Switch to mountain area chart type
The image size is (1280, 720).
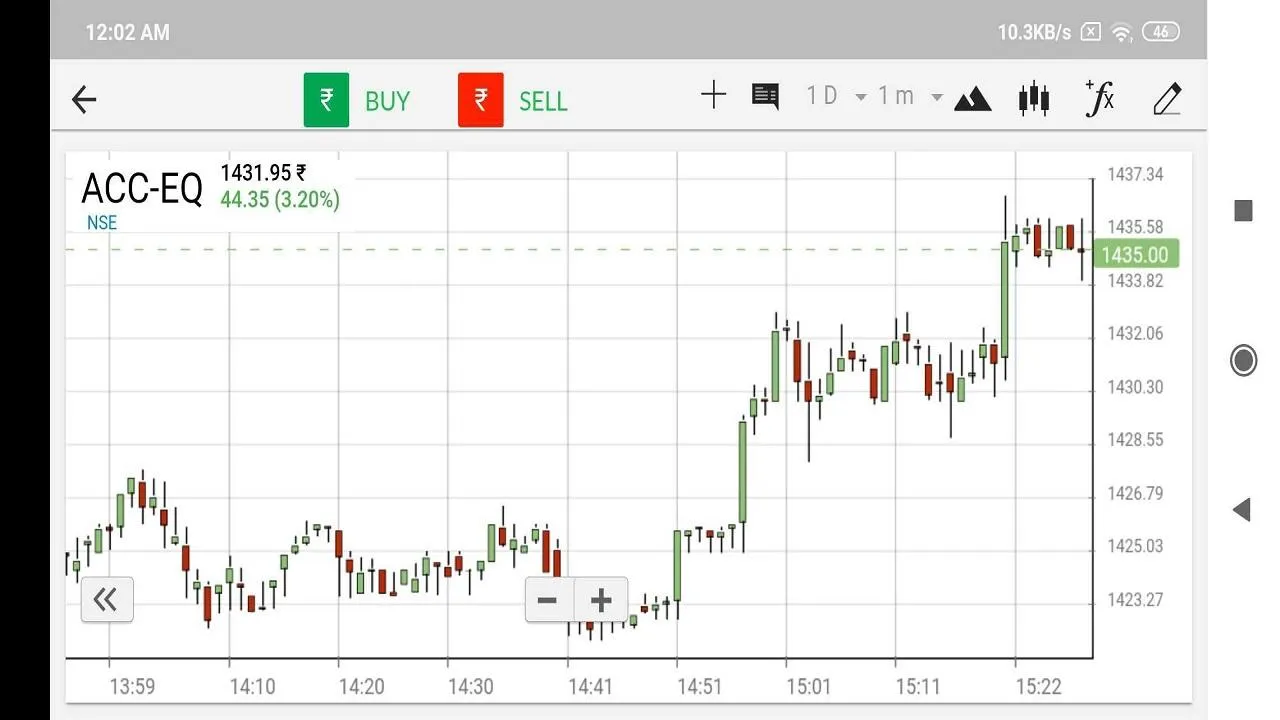(972, 99)
